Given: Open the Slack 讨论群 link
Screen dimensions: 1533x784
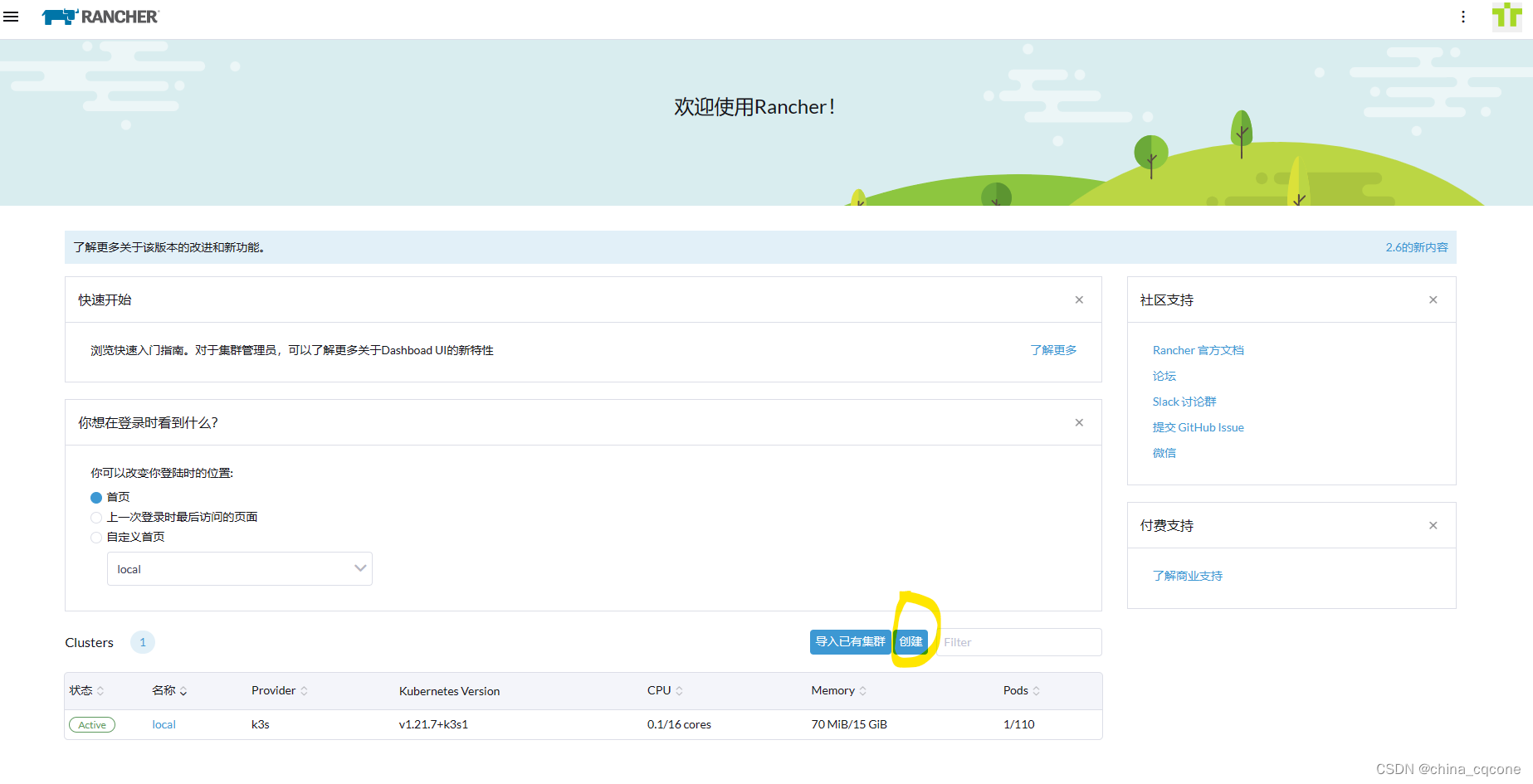Looking at the screenshot, I should click(1184, 402).
